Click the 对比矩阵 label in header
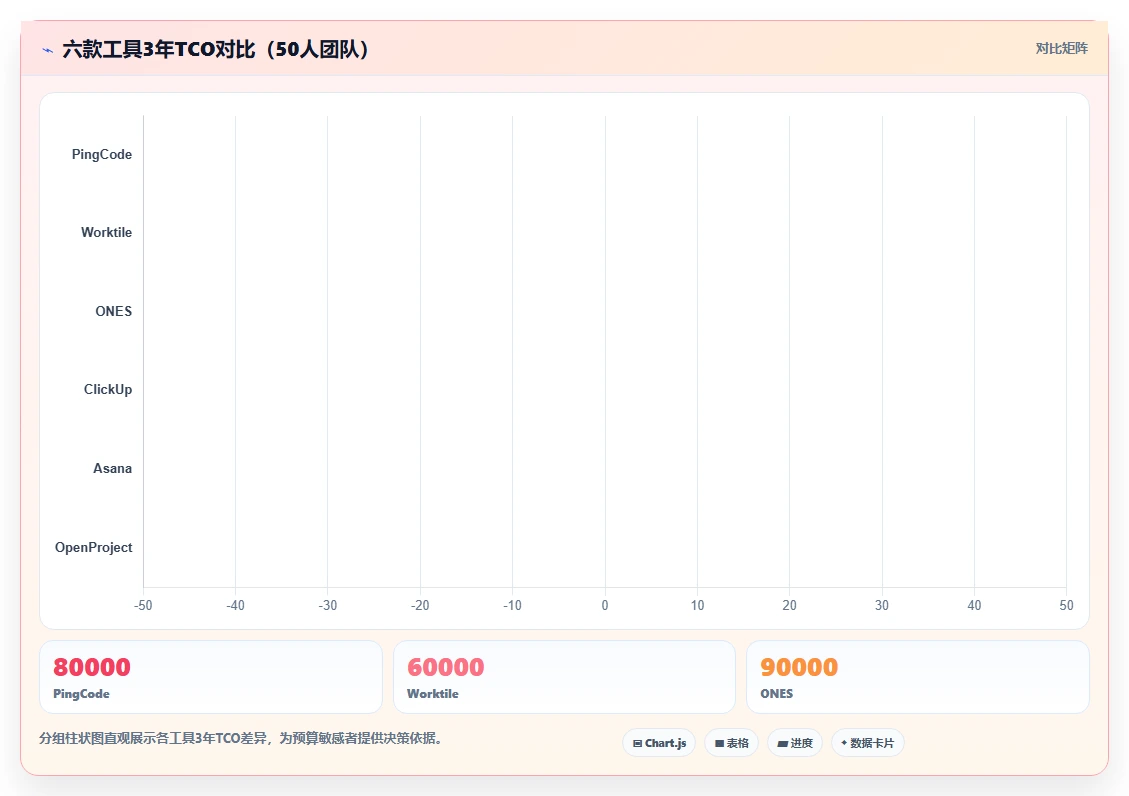 [x=1061, y=48]
